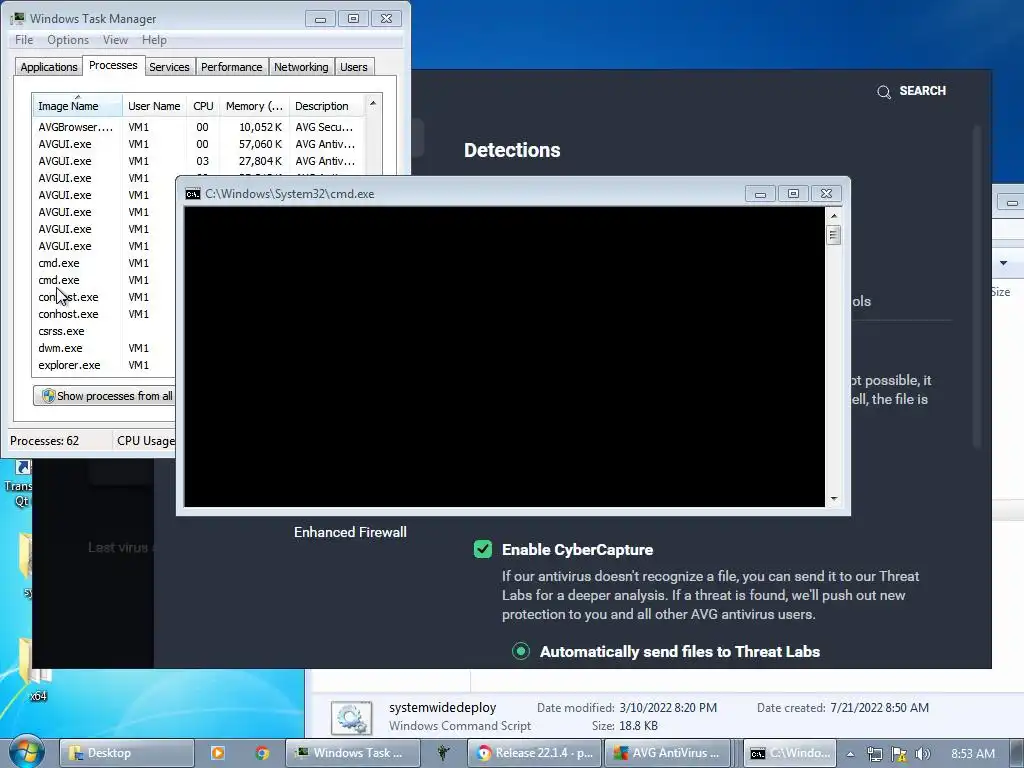Launch Chrome from the taskbar

[262, 753]
